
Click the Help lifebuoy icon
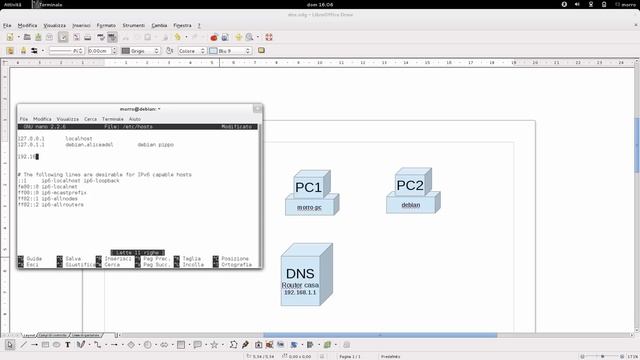coord(269,38)
